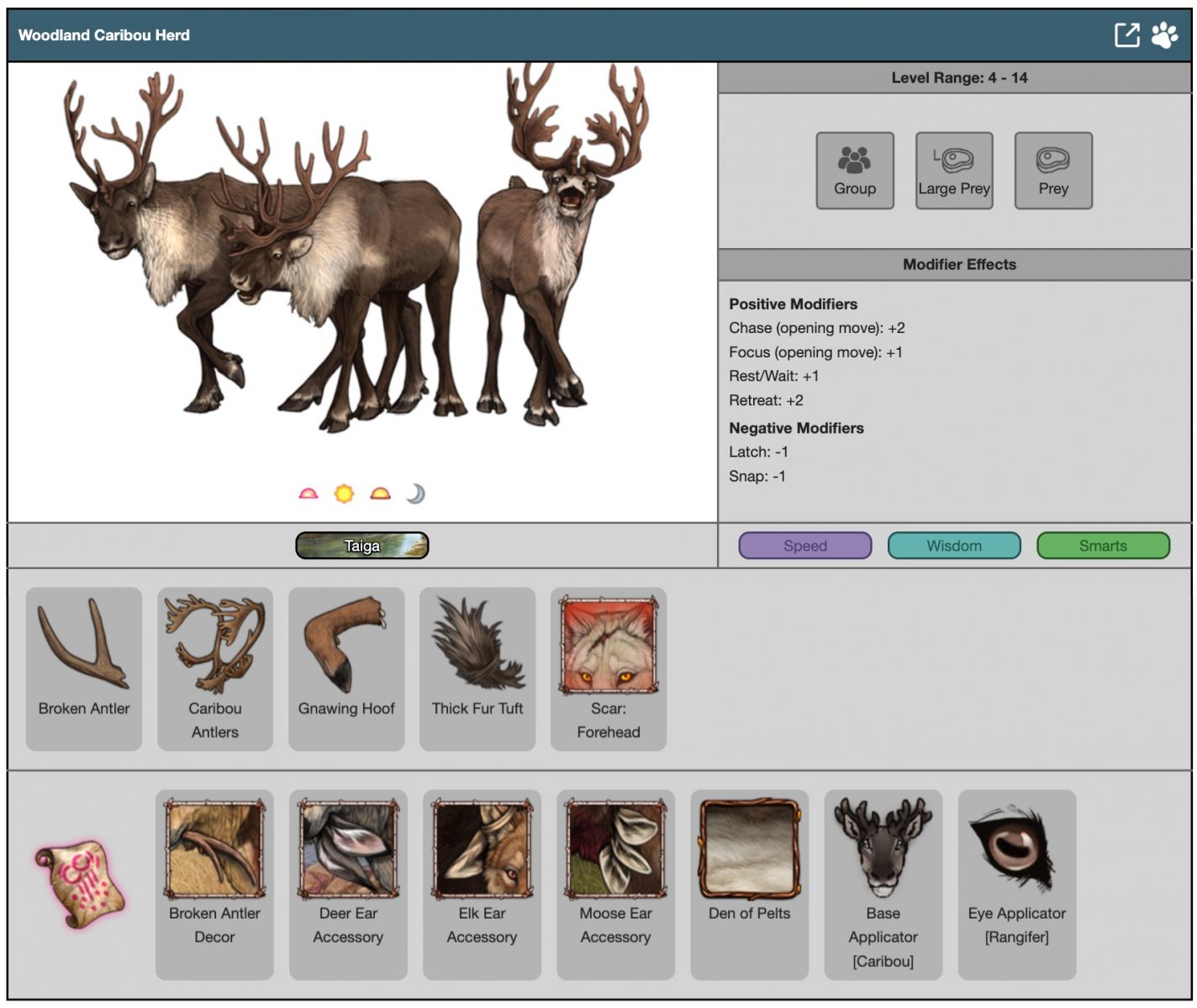Click the full sun daytime icon
The width and height of the screenshot is (1197, 1008).
point(344,493)
